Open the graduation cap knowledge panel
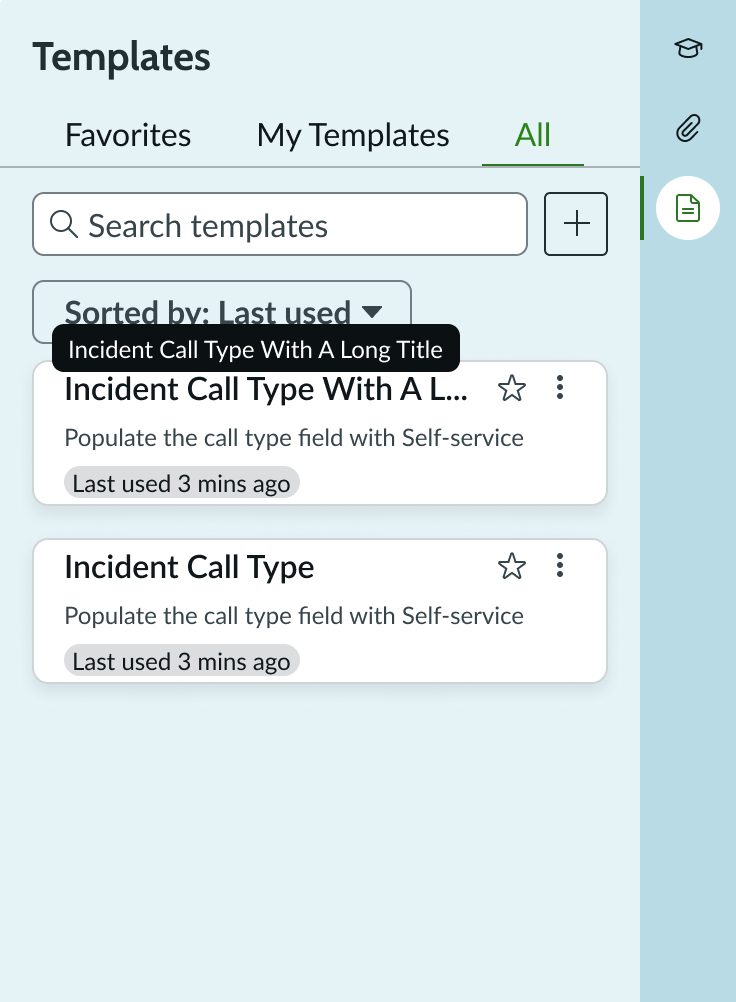This screenshot has height=1002, width=736. (687, 48)
